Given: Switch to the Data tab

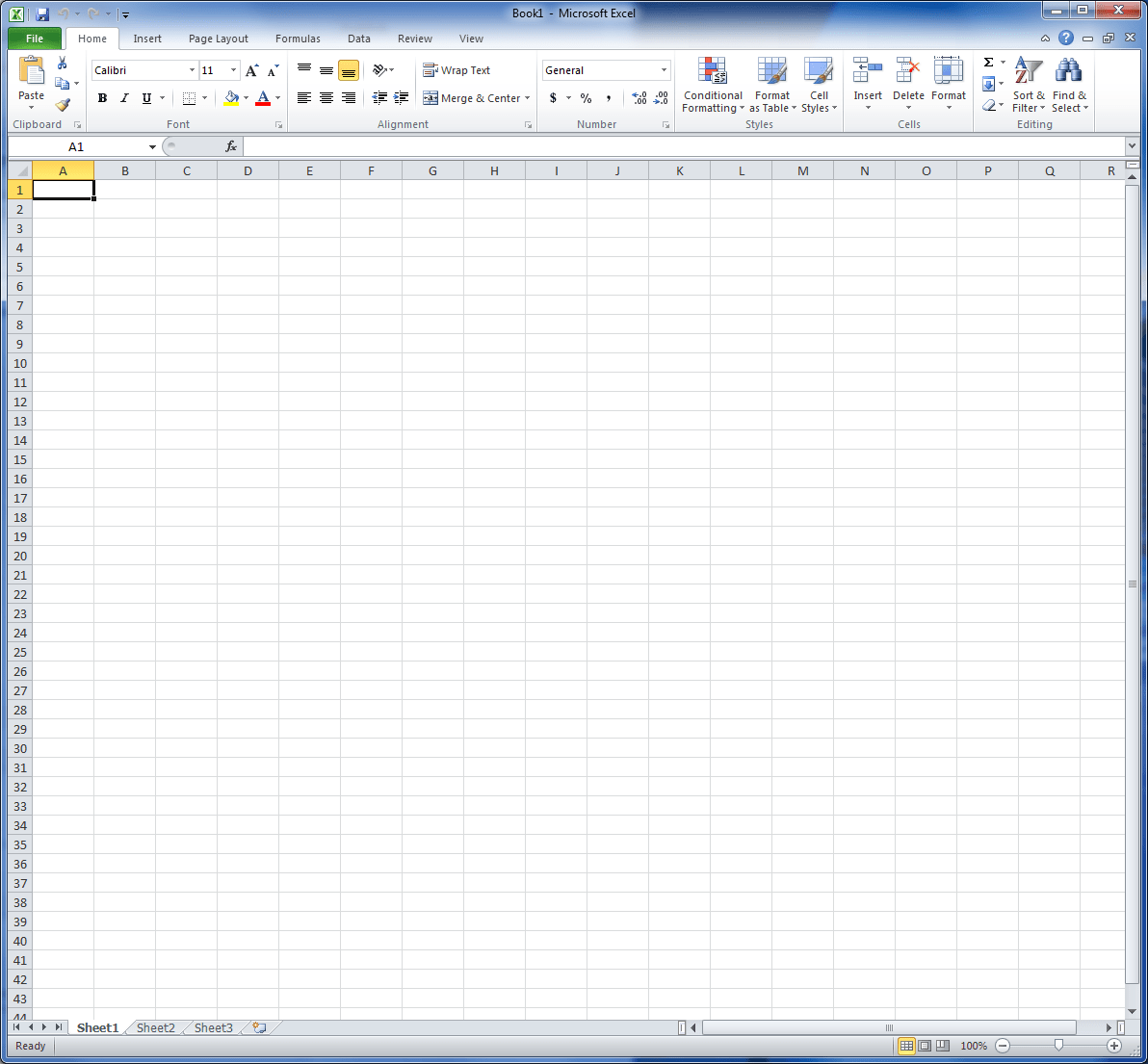Looking at the screenshot, I should coord(358,39).
